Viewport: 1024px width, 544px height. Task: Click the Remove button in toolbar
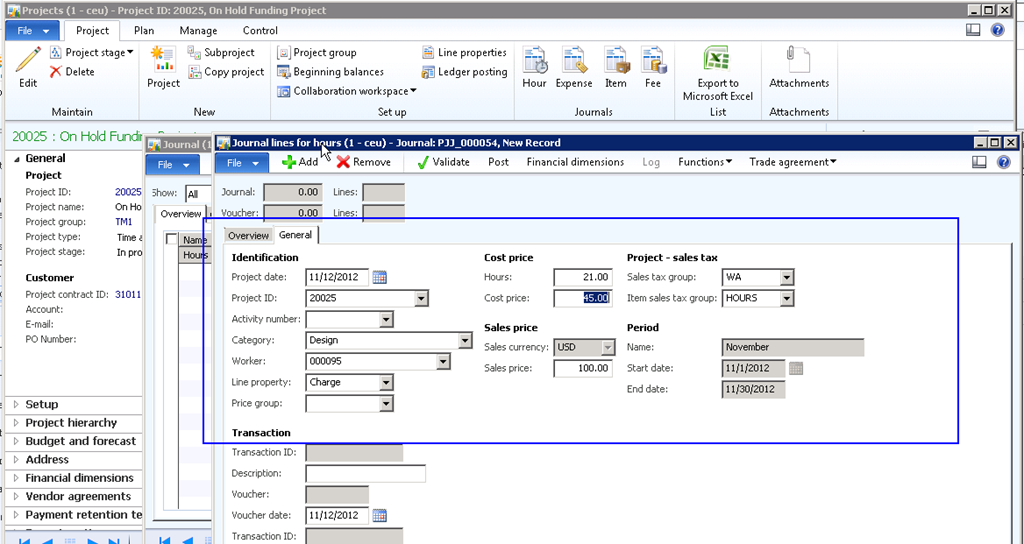364,162
